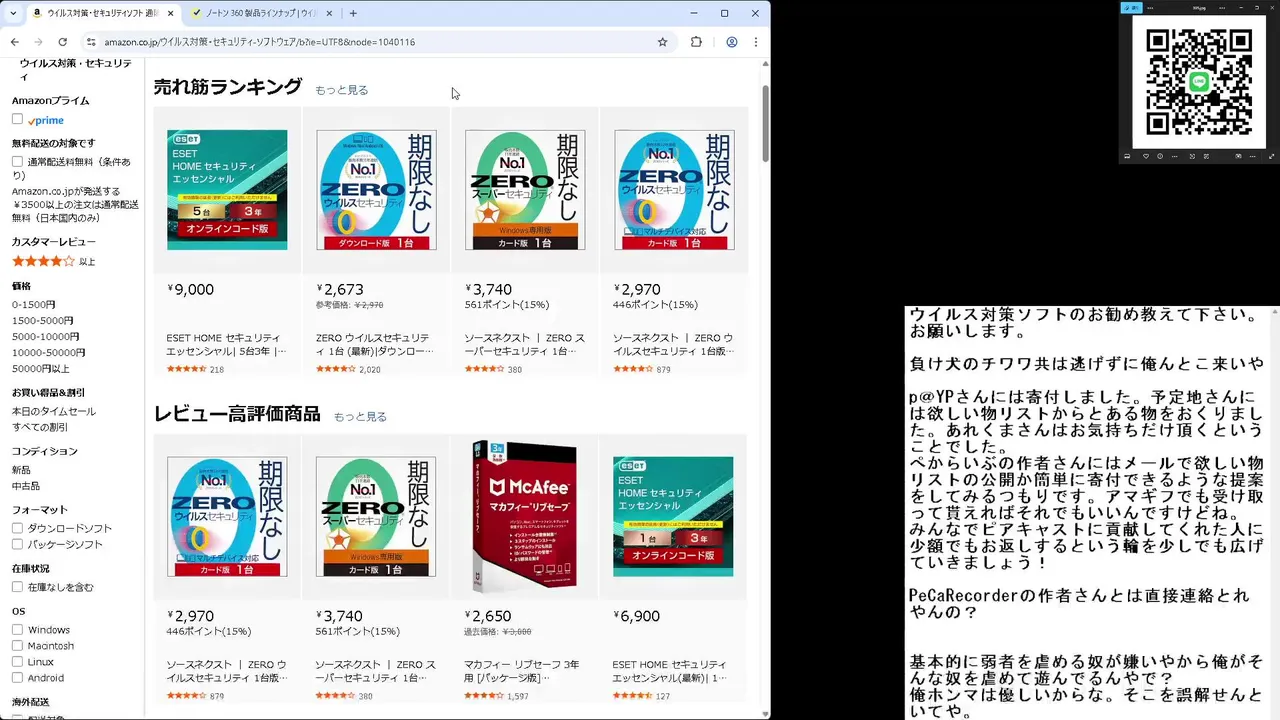Toggle 在庫なしを含む checkbox

(x=18, y=587)
